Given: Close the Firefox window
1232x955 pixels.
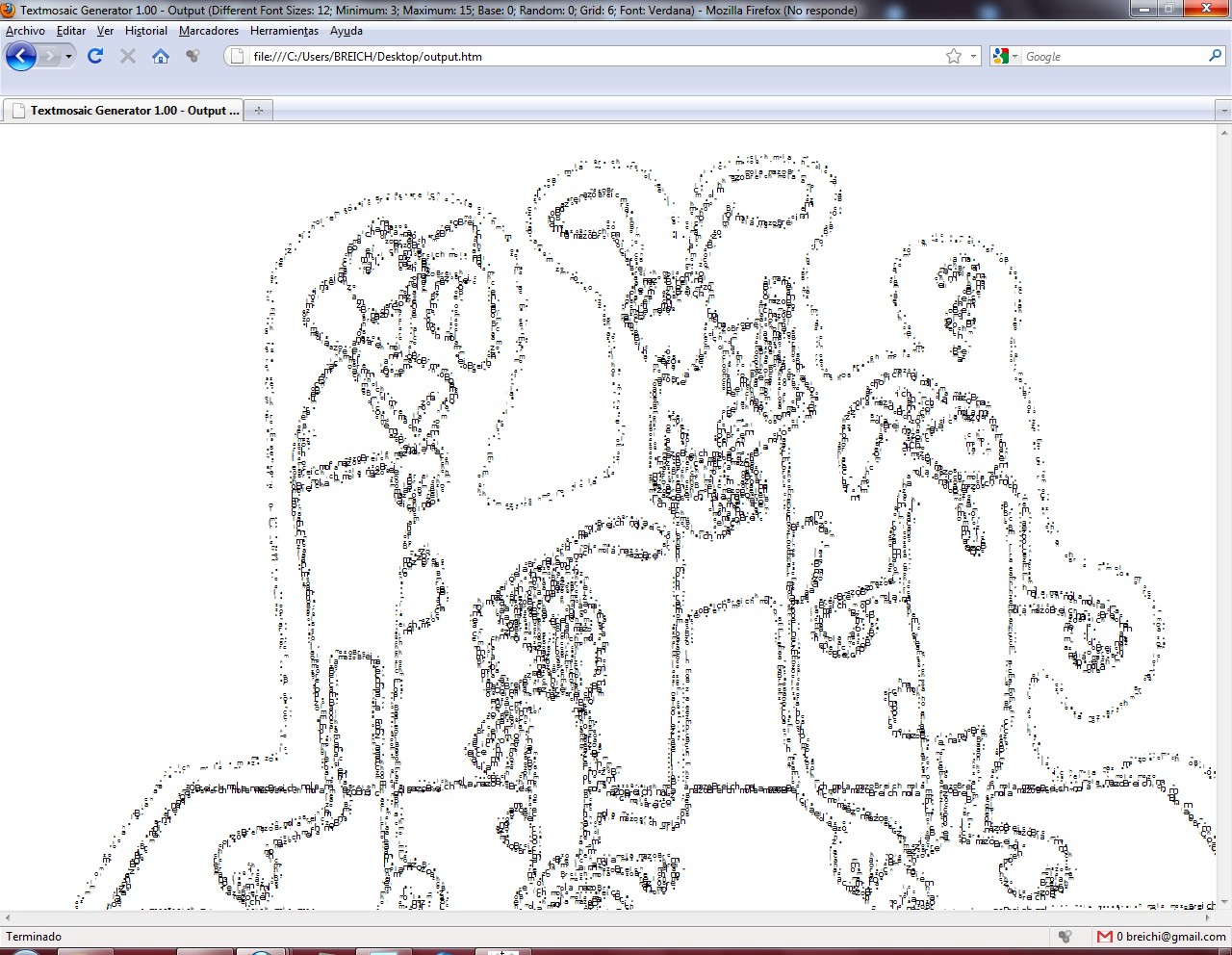Looking at the screenshot, I should click(x=1205, y=9).
